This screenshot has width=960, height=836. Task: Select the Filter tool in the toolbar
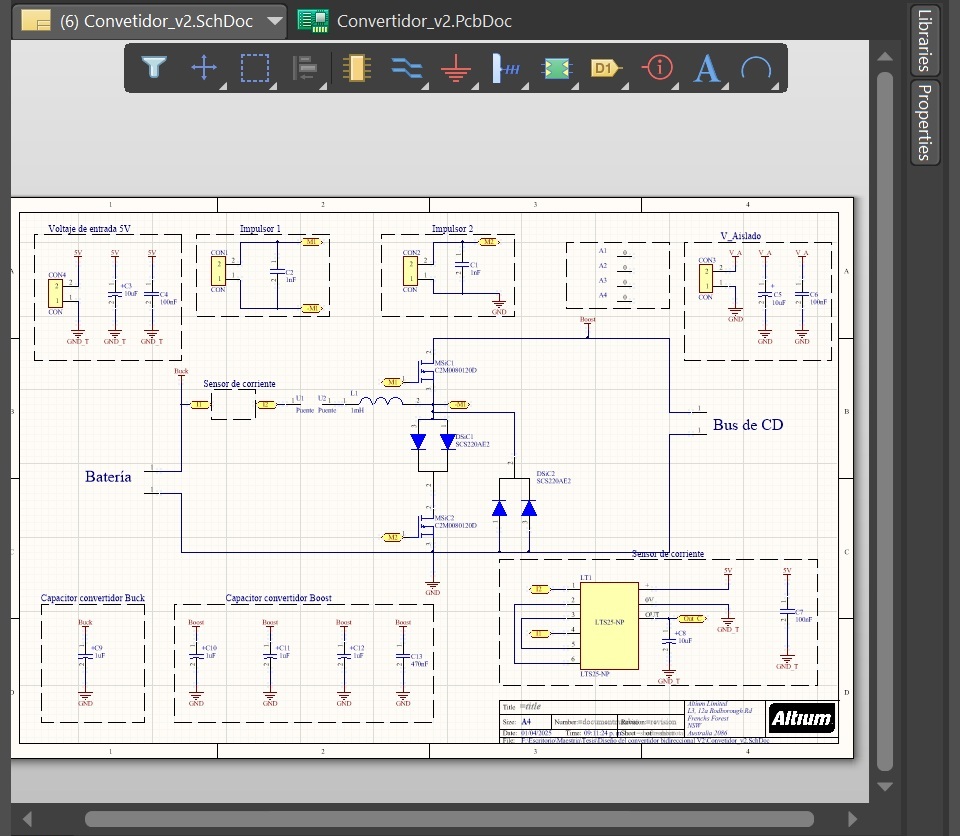click(154, 68)
